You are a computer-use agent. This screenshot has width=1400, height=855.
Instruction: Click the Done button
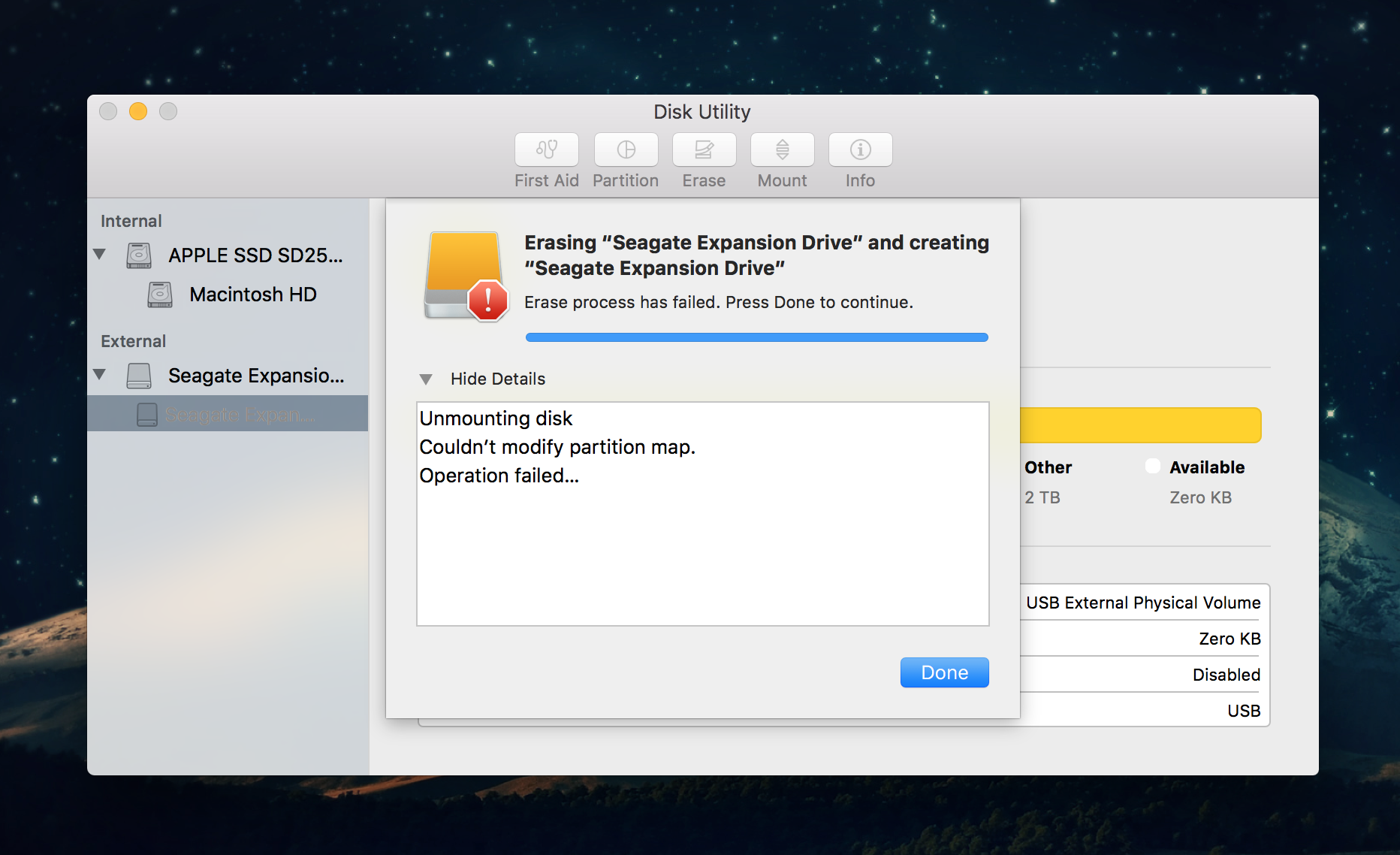(x=944, y=672)
